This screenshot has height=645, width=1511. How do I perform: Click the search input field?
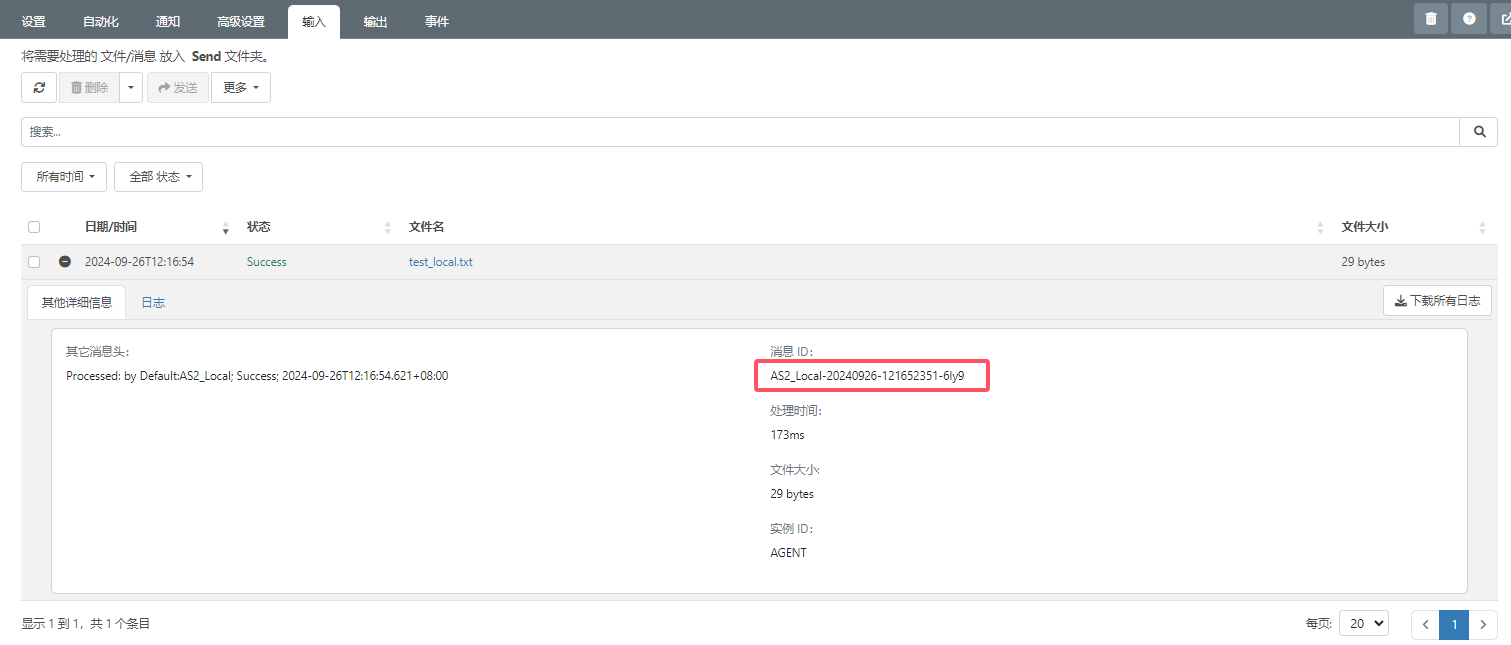tap(740, 132)
